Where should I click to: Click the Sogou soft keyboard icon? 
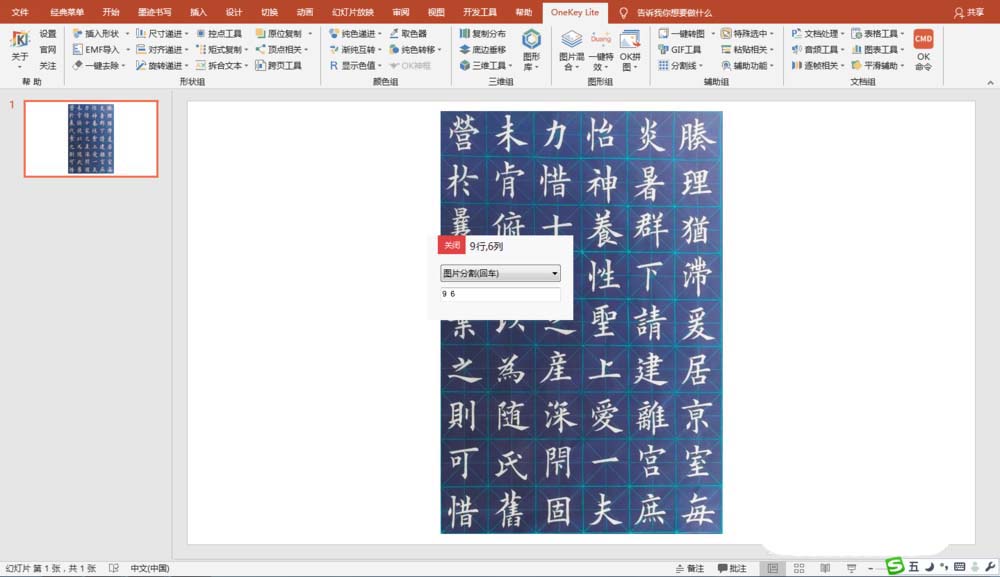click(x=959, y=566)
